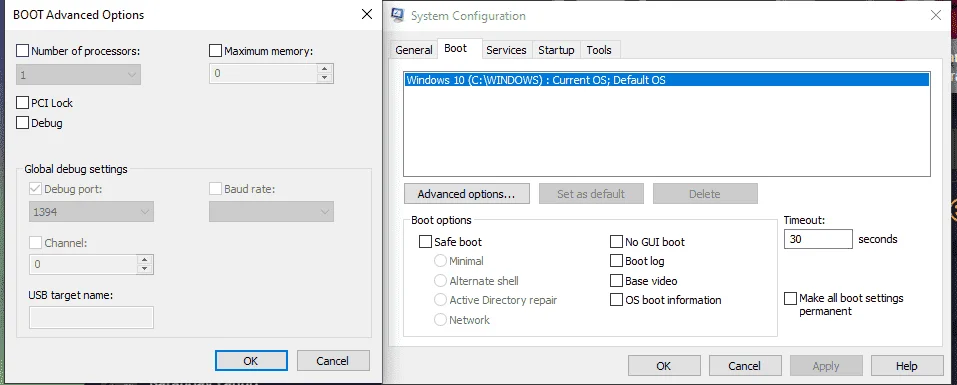
Task: Switch to the General tab
Action: 414,50
